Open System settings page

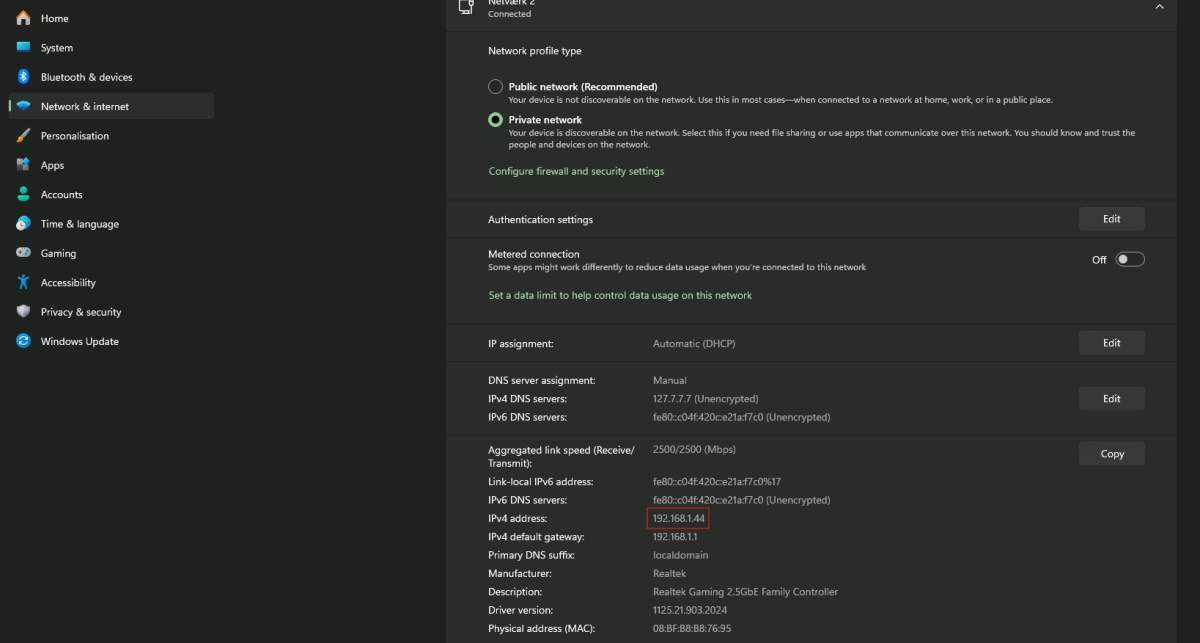click(111, 48)
